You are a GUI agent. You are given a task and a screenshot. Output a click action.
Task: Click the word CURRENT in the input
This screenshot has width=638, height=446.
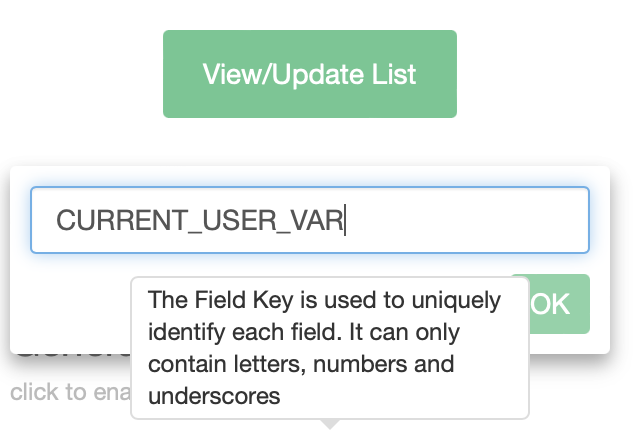tap(104, 221)
